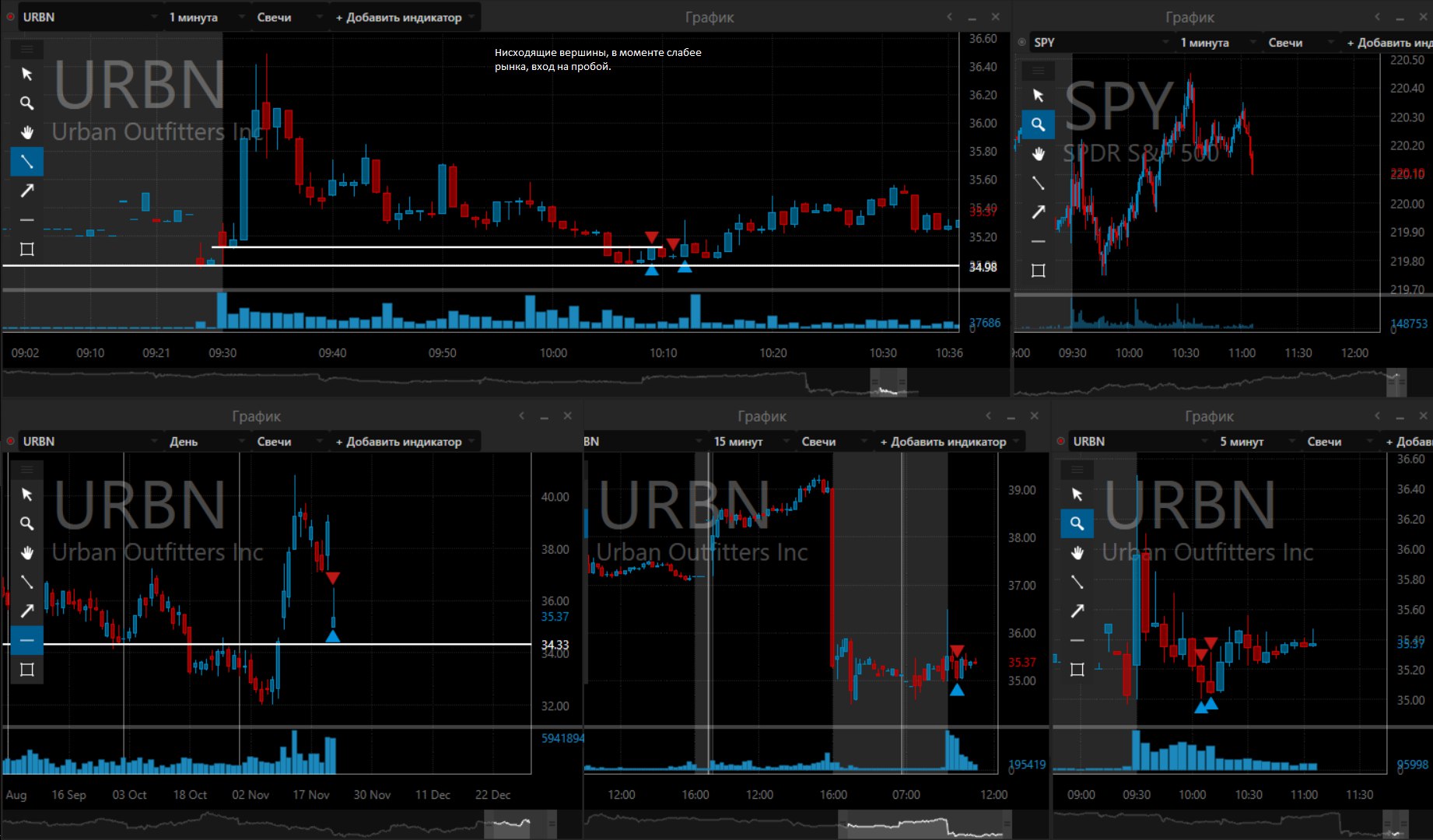Select rectangle tool in URBN 5-minute chart
The height and width of the screenshot is (840, 1433).
1077,670
